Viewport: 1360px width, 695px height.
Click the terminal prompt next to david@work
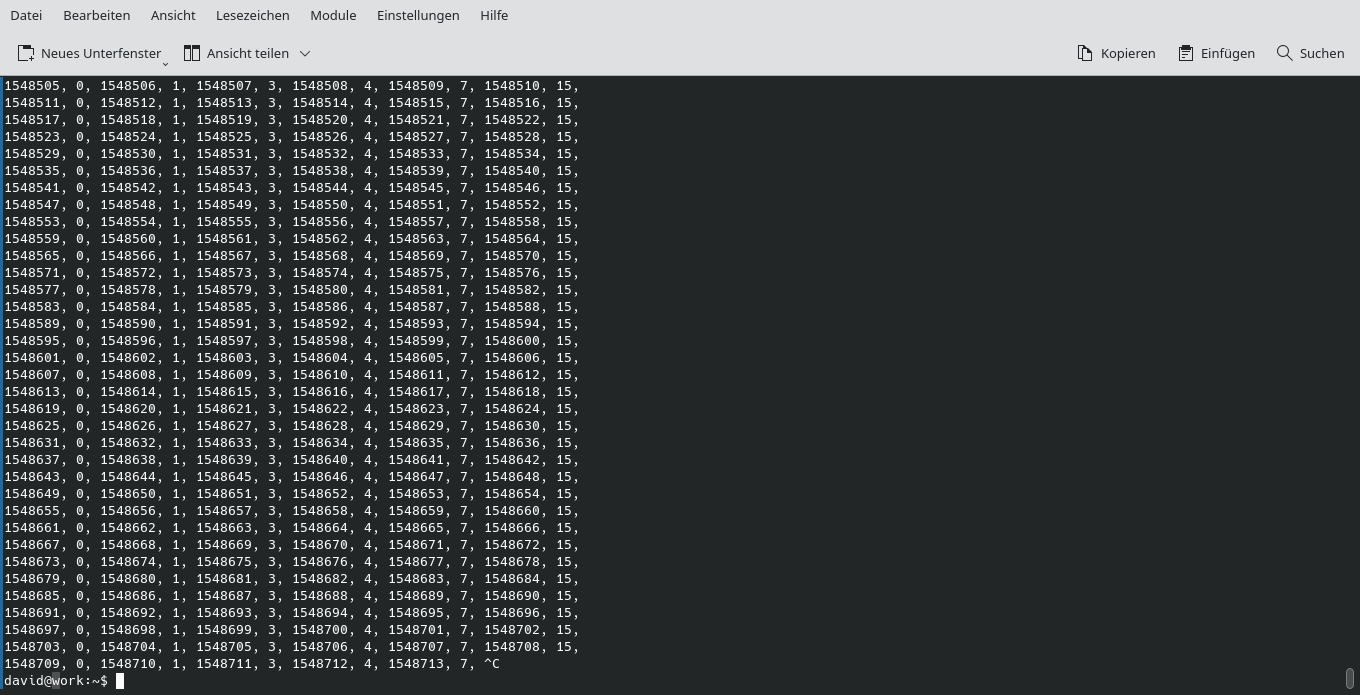pos(120,681)
